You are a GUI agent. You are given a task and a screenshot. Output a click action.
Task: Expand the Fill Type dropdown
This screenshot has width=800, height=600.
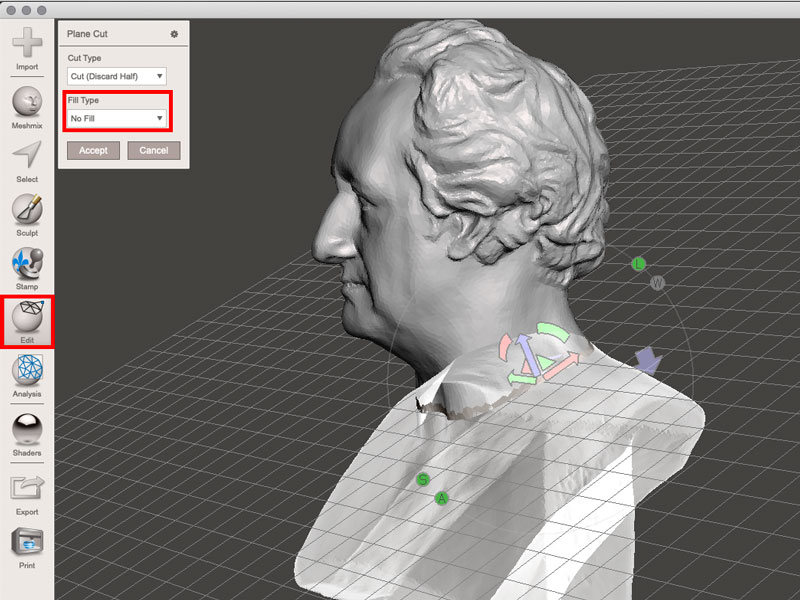[x=116, y=118]
